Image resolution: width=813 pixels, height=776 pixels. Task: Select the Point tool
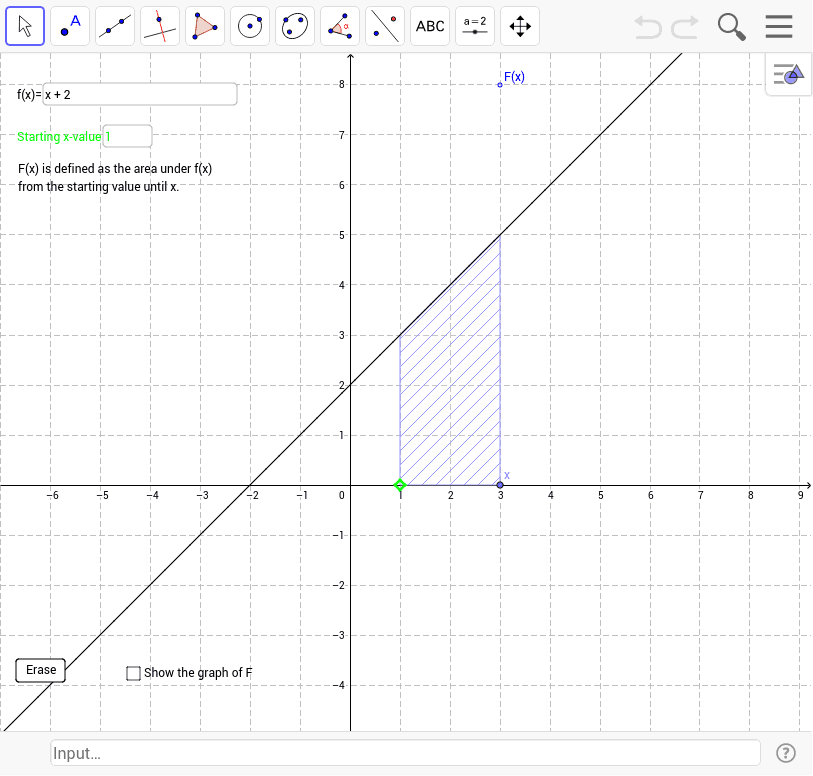(70, 26)
